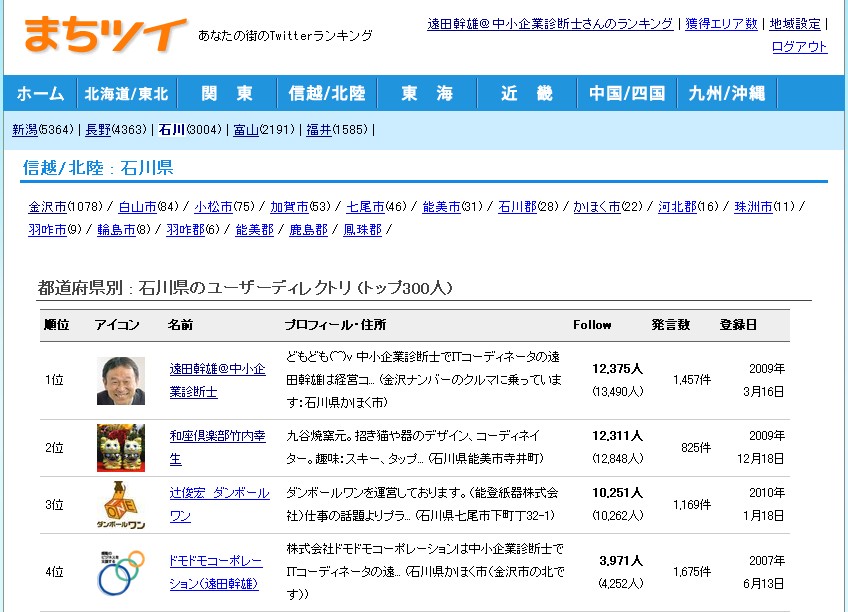Screen dimensions: 848x612
Task: Open the 羽咋郡 district link
Action: pyautogui.click(x=186, y=230)
